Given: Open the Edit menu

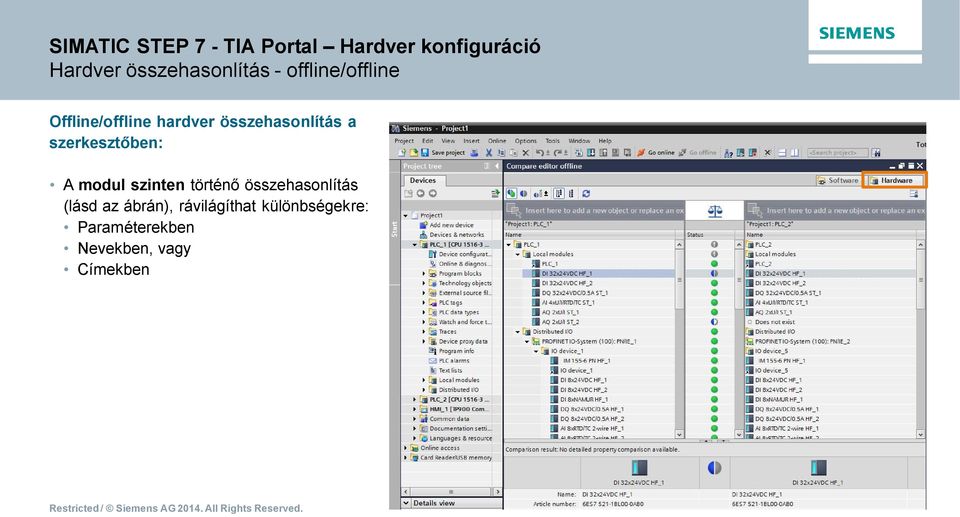Looking at the screenshot, I should [427, 141].
